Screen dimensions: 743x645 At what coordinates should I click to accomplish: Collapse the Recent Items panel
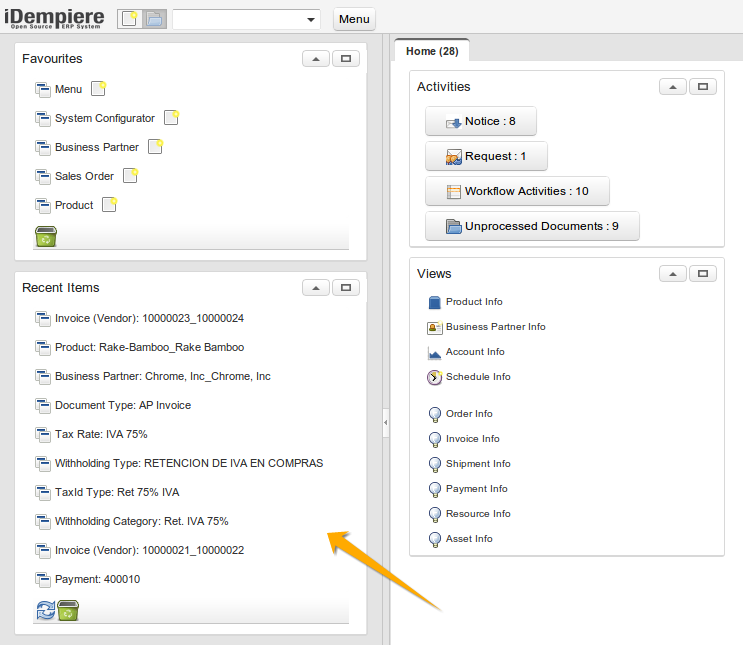pos(315,288)
